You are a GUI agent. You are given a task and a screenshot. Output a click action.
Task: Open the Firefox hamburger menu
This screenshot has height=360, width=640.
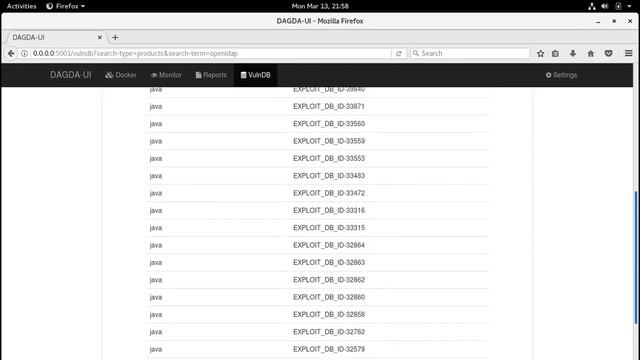pos(629,53)
